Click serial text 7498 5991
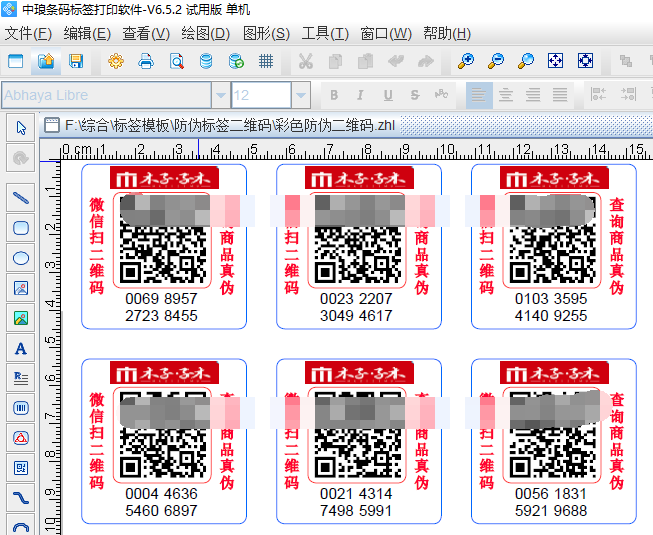 click(356, 511)
